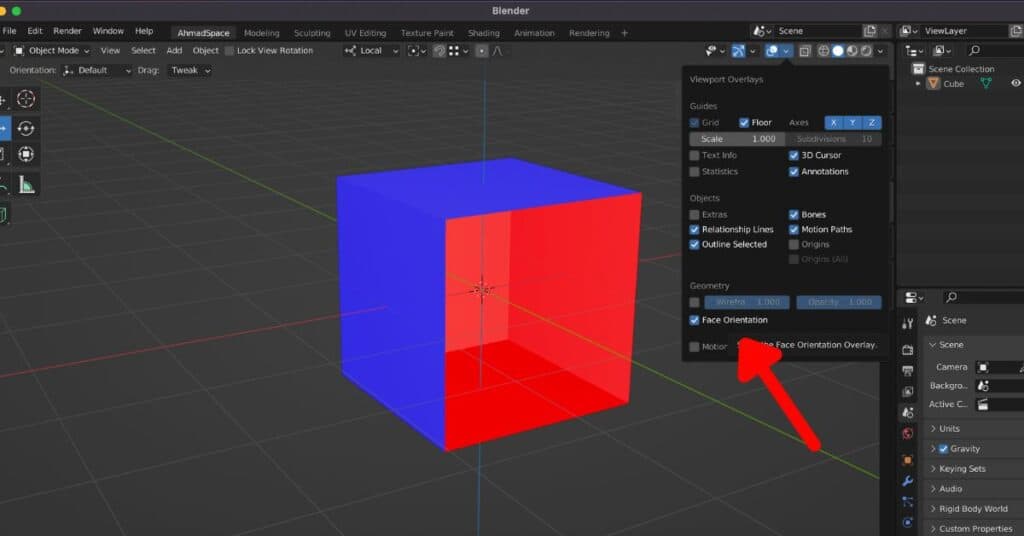Open the Modifier properties wrench tab
This screenshot has height=536, width=1024.
click(908, 480)
